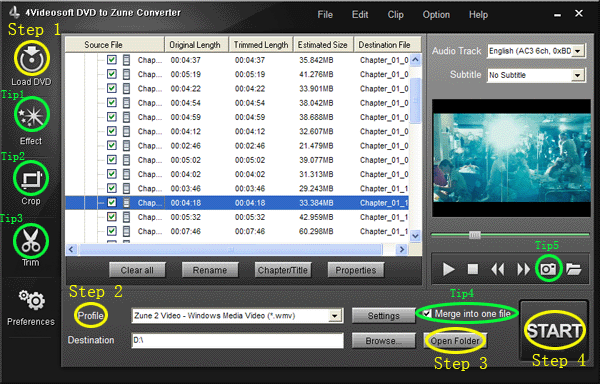Open profile Settings

(x=383, y=316)
